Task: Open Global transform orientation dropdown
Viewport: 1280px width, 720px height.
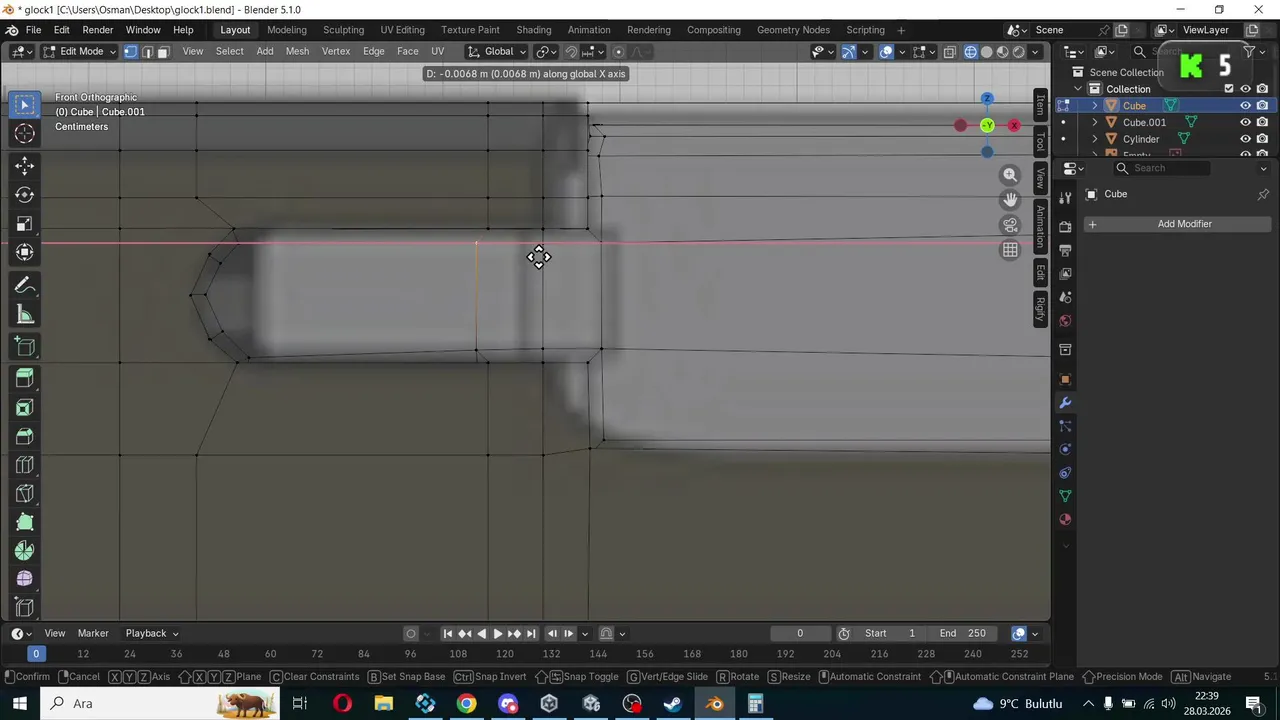Action: [x=497, y=51]
